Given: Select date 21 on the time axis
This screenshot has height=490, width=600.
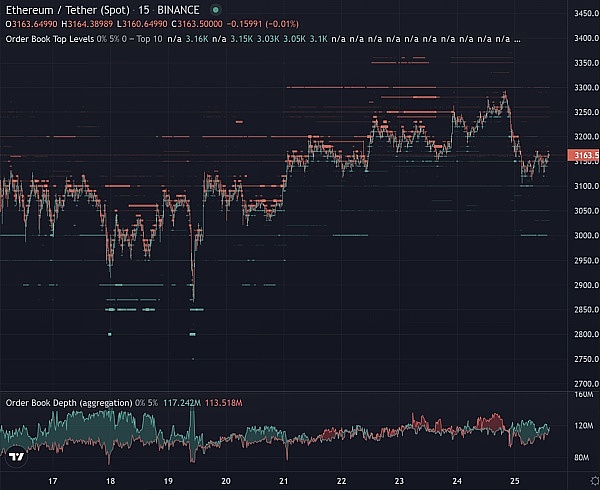Looking at the screenshot, I should click(x=284, y=480).
